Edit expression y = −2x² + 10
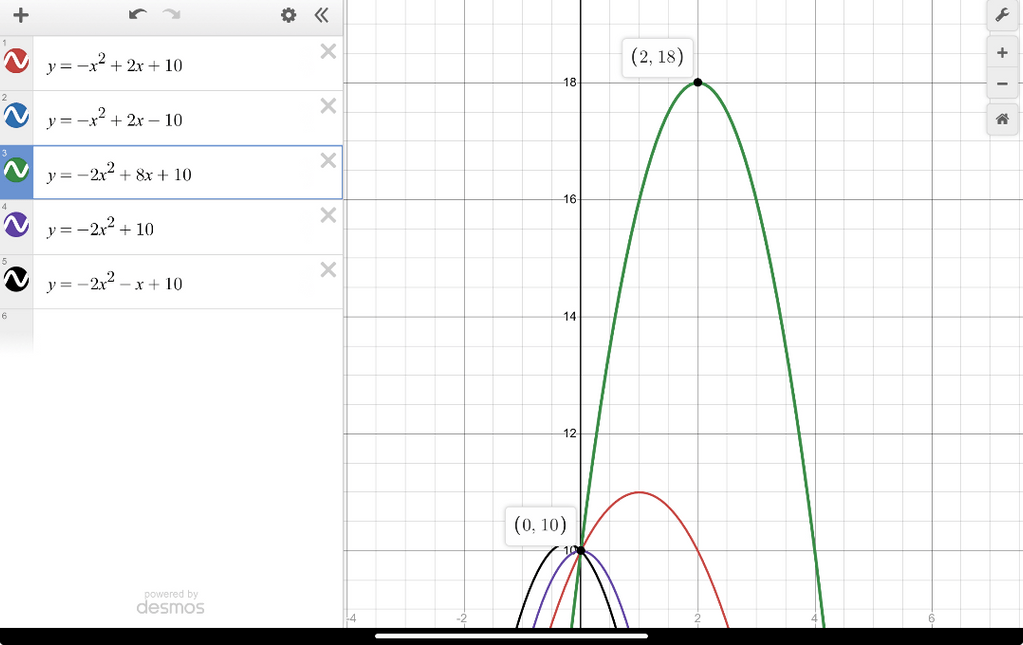The image size is (1023, 645). 188,228
